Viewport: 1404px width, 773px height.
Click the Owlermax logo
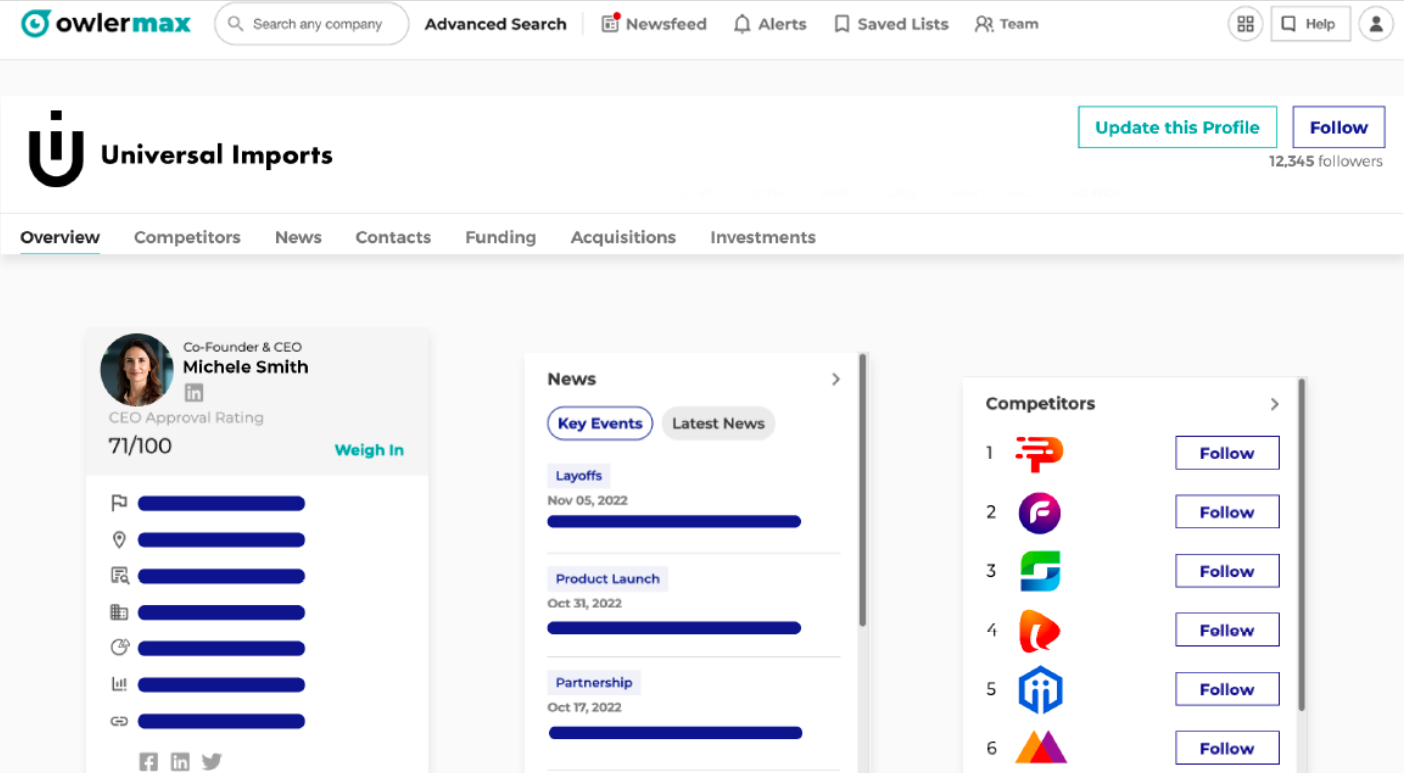pyautogui.click(x=106, y=23)
